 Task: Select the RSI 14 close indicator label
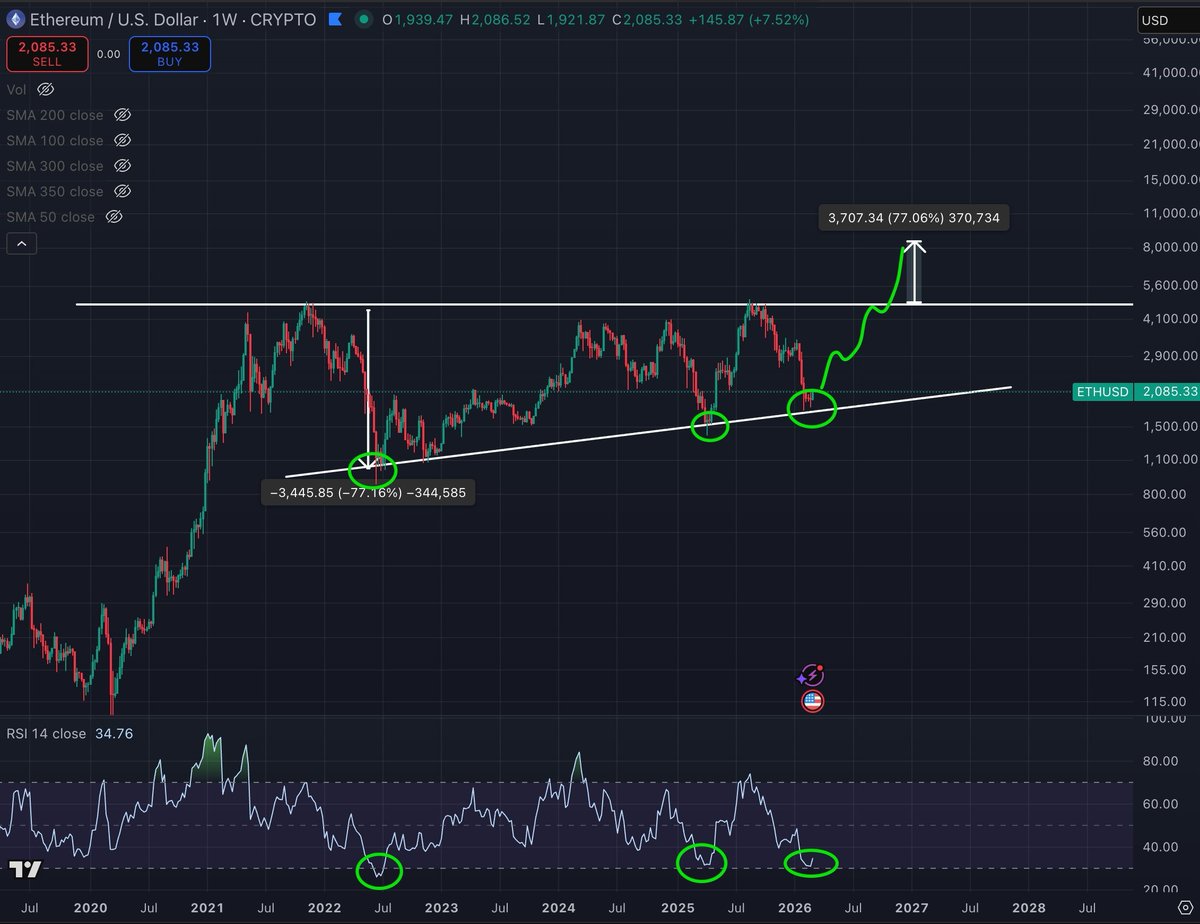tap(46, 734)
